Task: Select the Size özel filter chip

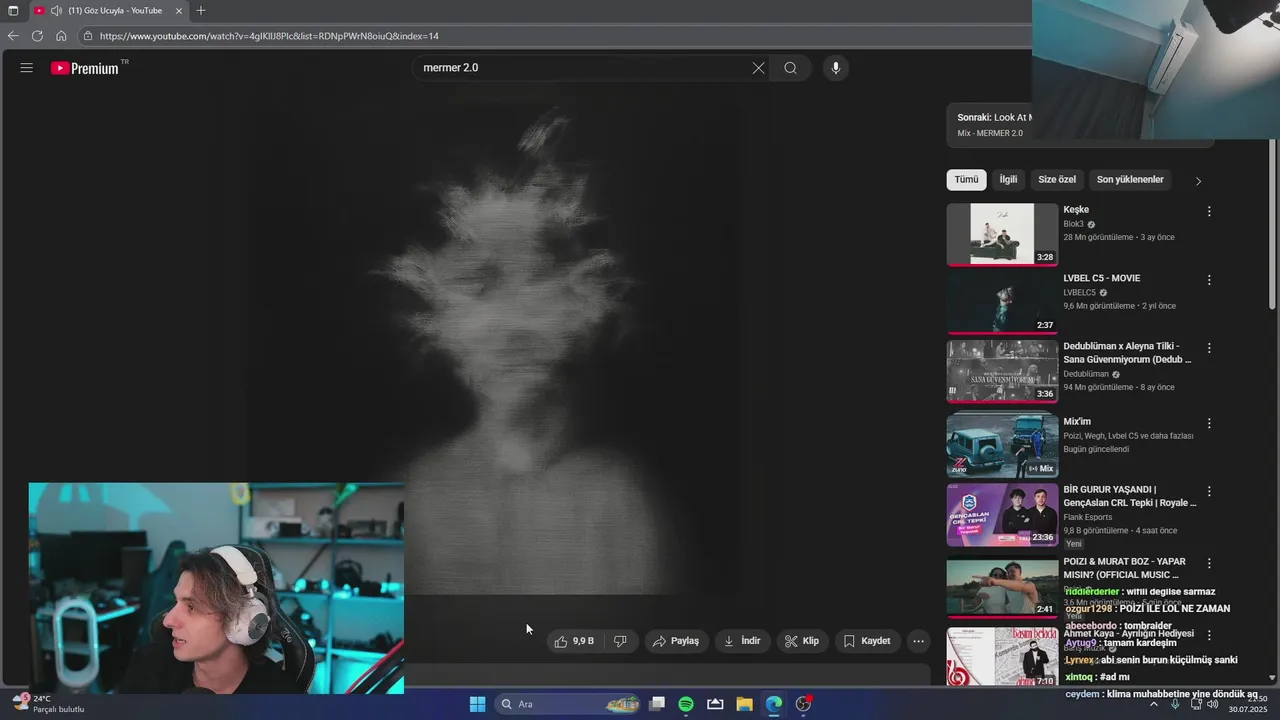Action: tap(1057, 180)
